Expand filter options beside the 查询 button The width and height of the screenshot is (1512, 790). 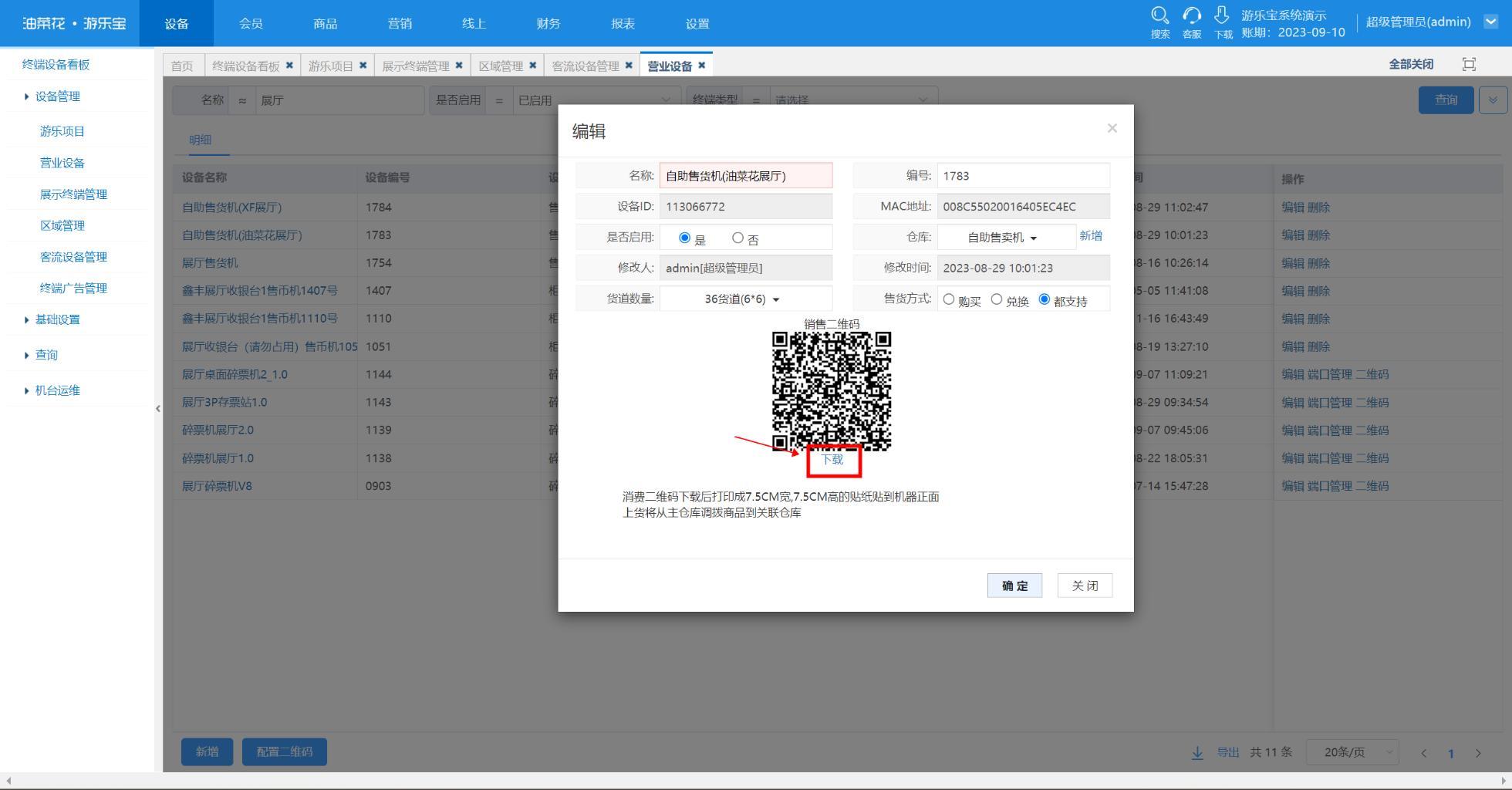pos(1493,100)
